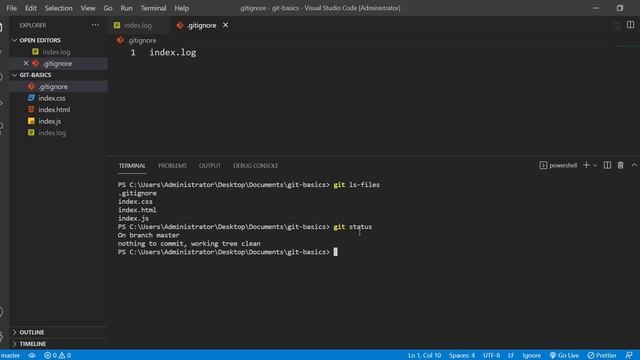Restore the window size
Screen dimensions: 640x360
(620, 8)
